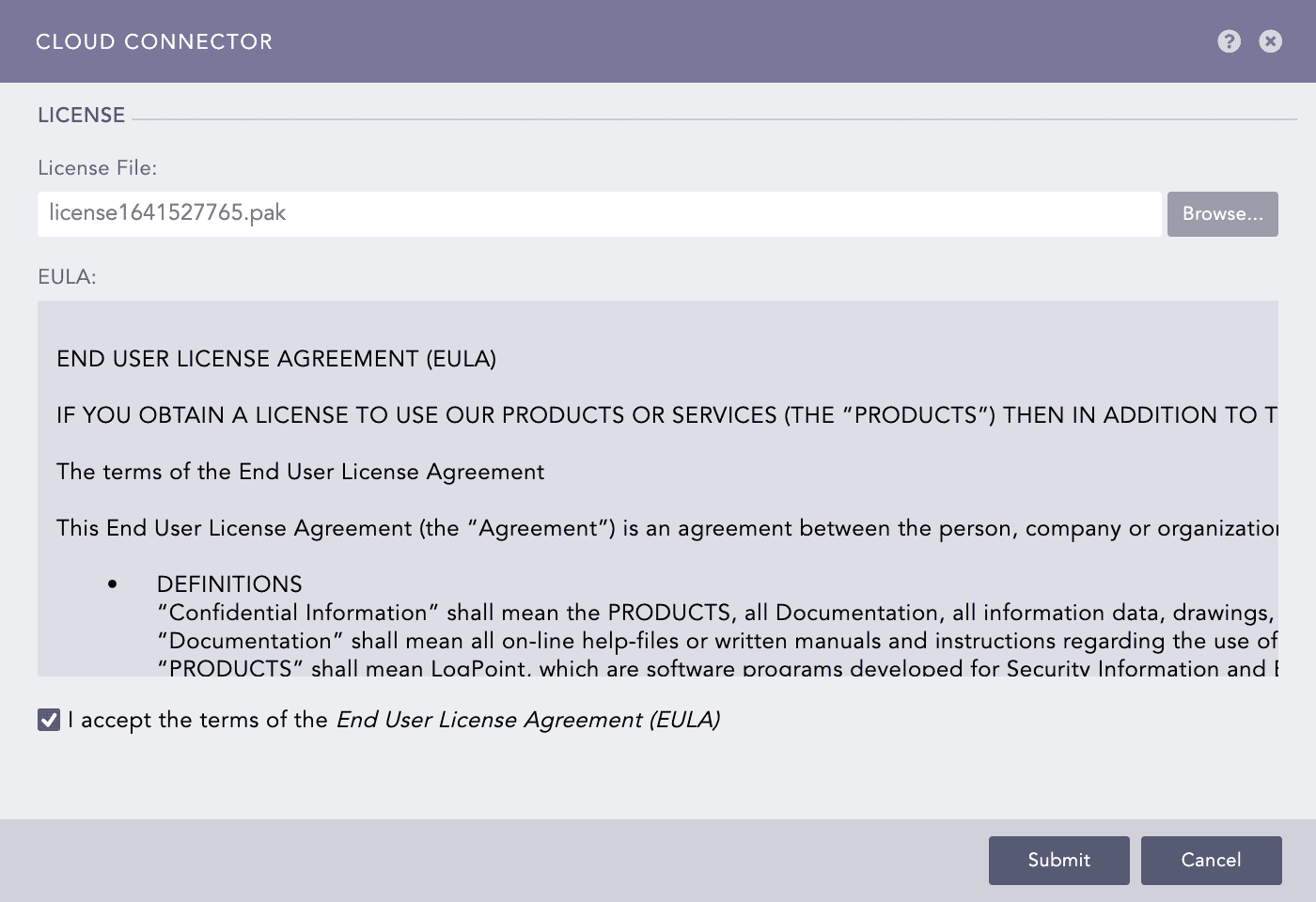Click the License File label
This screenshot has width=1316, height=902.
tap(97, 167)
